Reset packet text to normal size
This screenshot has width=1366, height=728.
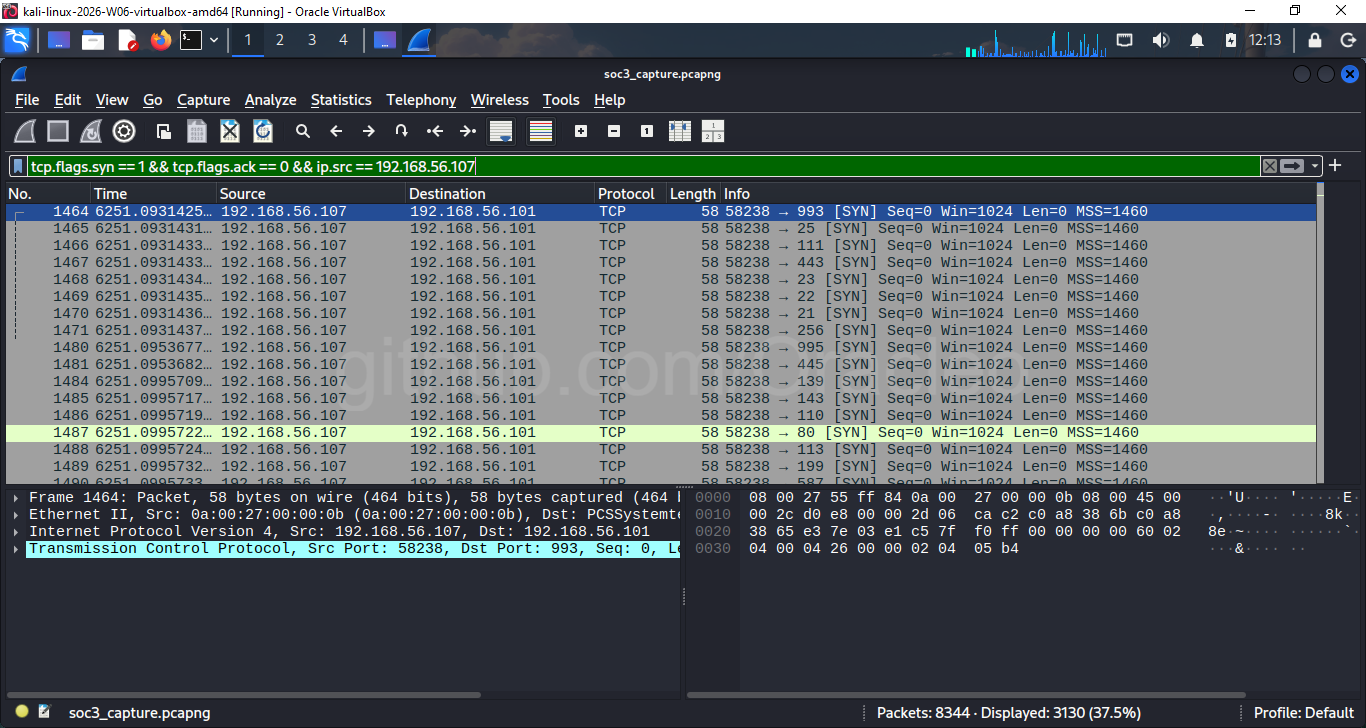pyautogui.click(x=646, y=131)
